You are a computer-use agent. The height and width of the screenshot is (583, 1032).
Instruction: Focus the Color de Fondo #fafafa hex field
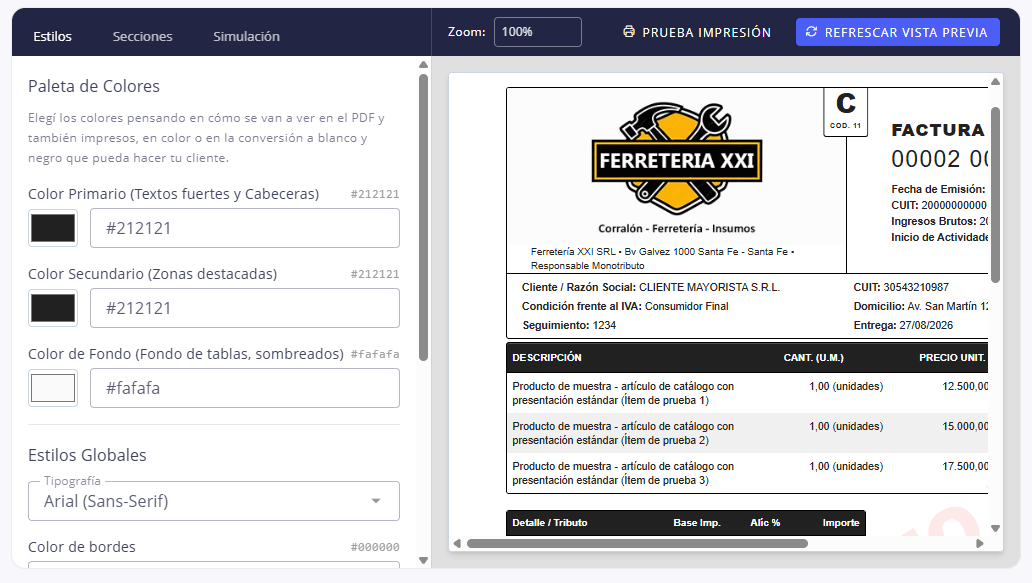[x=245, y=388]
